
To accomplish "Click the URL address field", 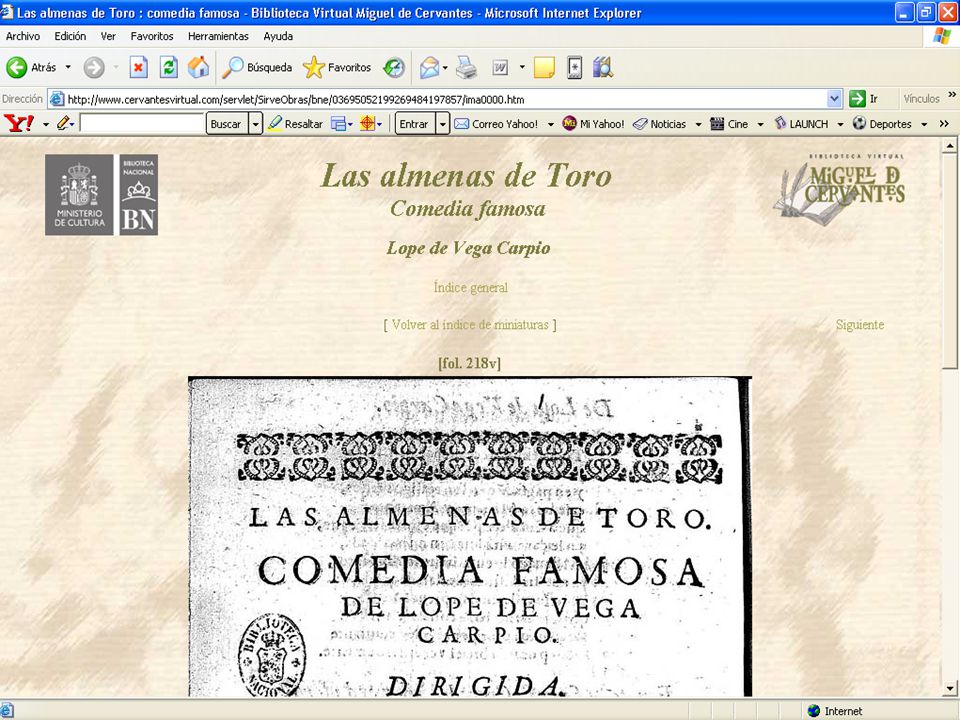I will click(438, 99).
